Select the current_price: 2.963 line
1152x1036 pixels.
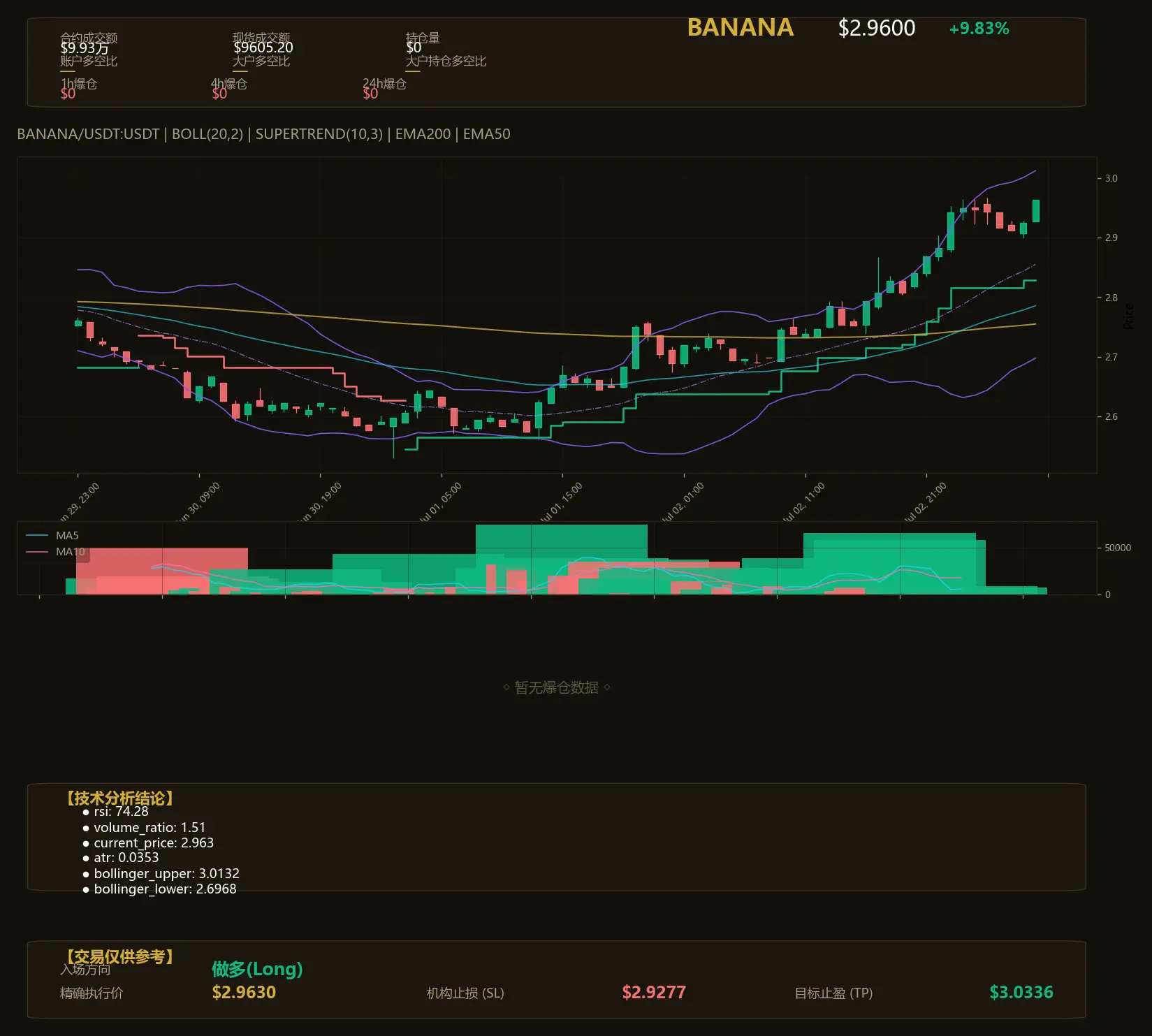(x=154, y=842)
